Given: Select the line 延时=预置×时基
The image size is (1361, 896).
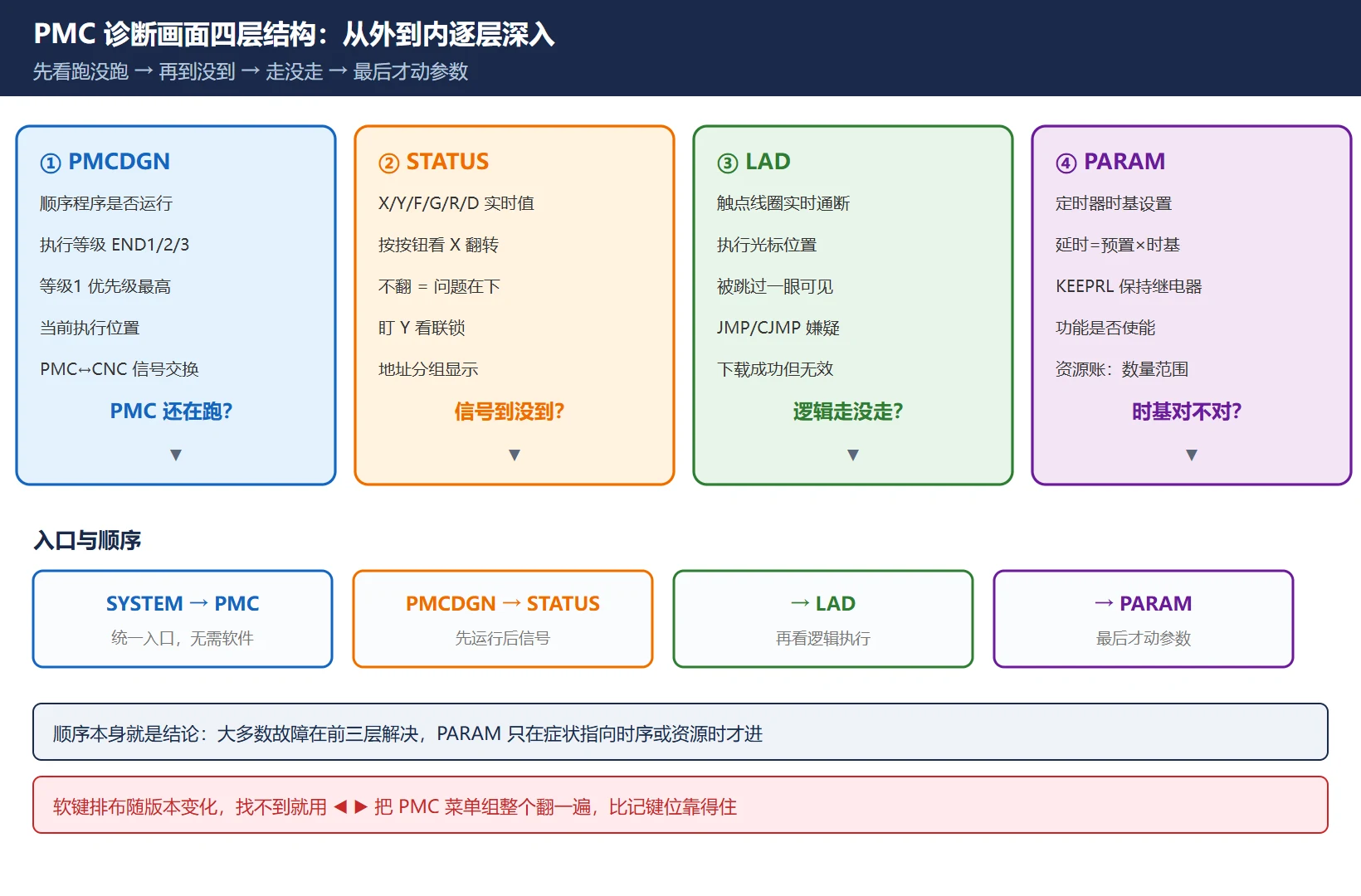Looking at the screenshot, I should [x=1118, y=245].
